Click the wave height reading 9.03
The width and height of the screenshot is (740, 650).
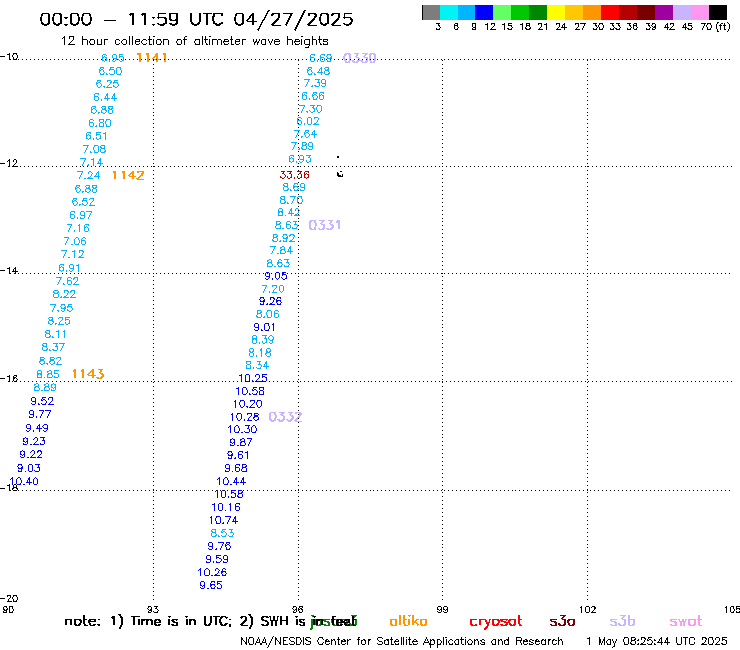point(29,468)
